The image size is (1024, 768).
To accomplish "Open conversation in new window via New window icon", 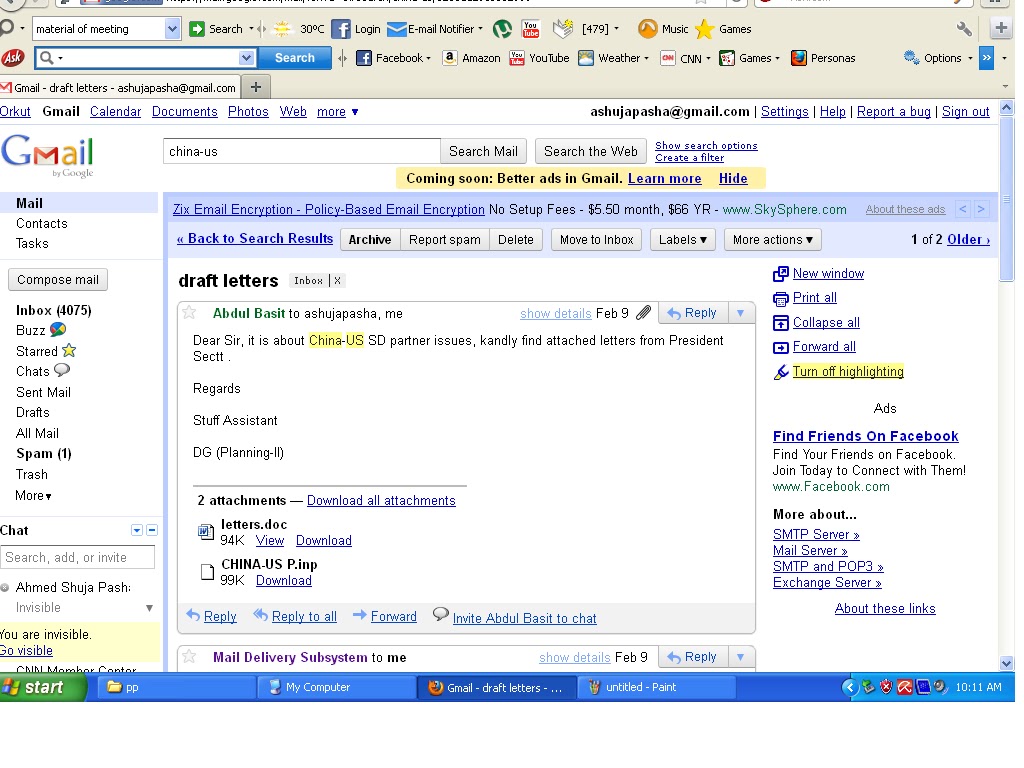I will click(x=779, y=273).
